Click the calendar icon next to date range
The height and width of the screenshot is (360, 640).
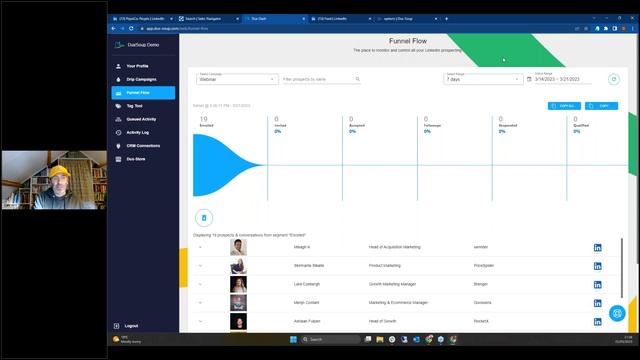coord(529,79)
